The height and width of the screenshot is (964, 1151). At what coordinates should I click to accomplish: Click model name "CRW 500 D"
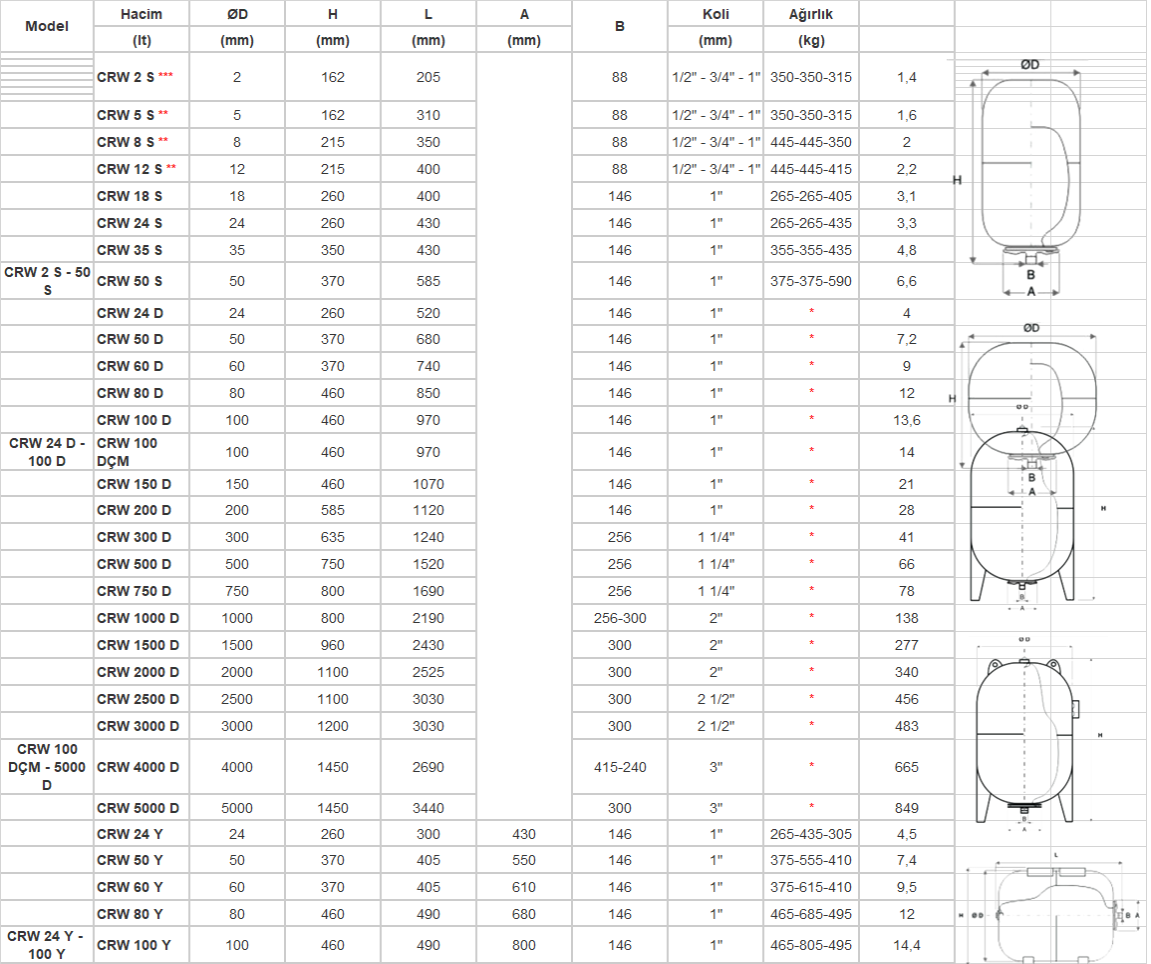coord(134,565)
